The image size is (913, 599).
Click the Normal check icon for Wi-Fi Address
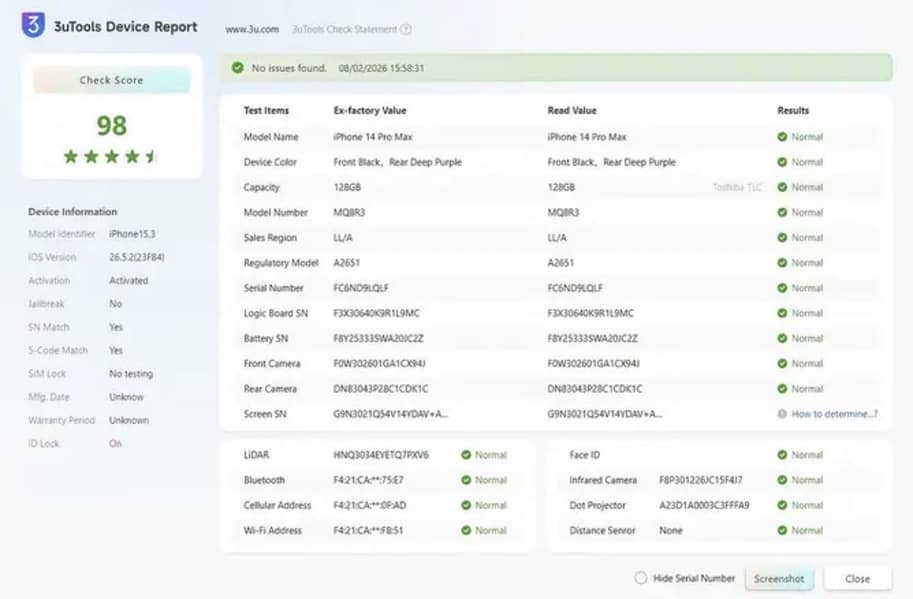466,530
